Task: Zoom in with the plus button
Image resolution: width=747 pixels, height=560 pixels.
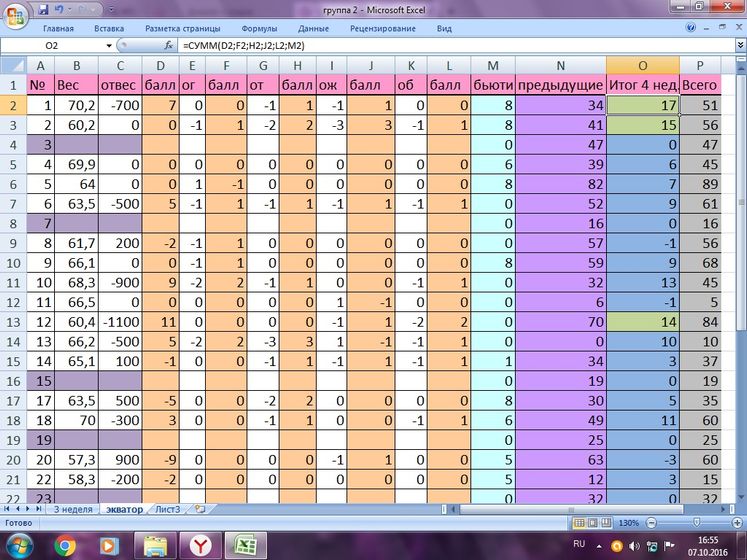Action: pos(737,523)
